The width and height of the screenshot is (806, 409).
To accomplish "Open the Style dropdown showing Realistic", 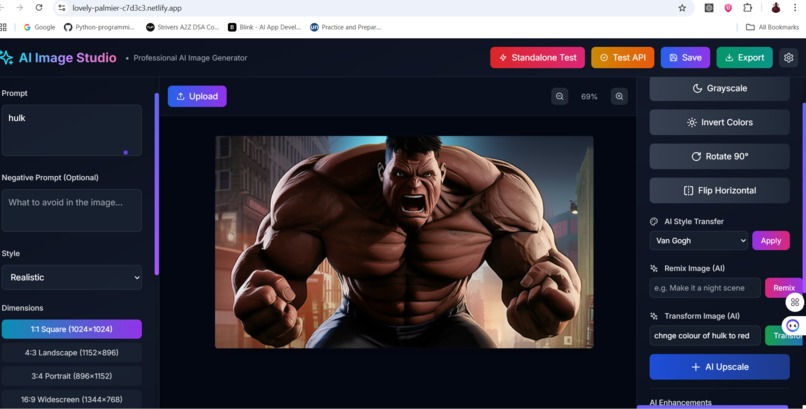I will (71, 277).
